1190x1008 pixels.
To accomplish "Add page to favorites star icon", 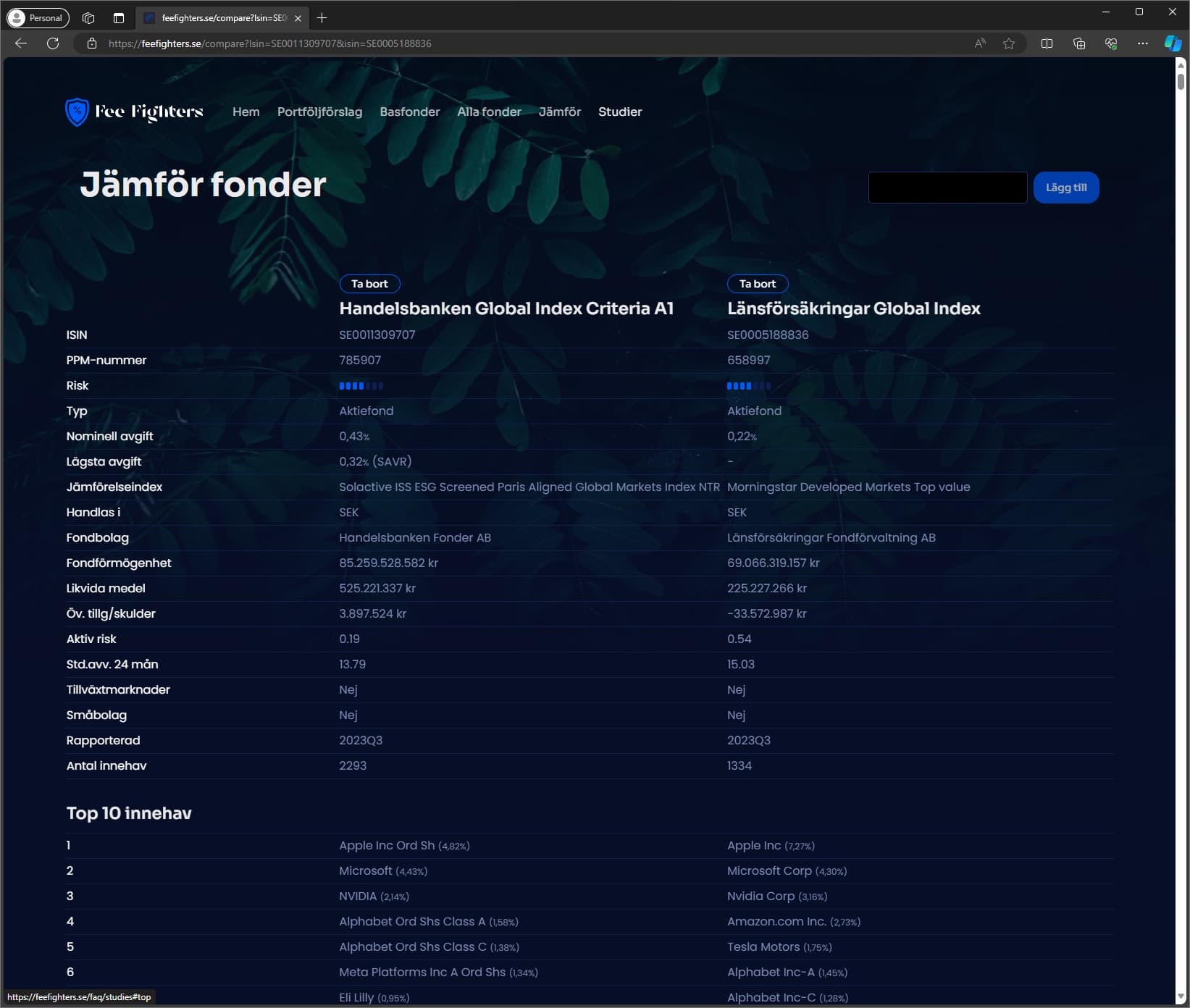I will coord(1008,43).
